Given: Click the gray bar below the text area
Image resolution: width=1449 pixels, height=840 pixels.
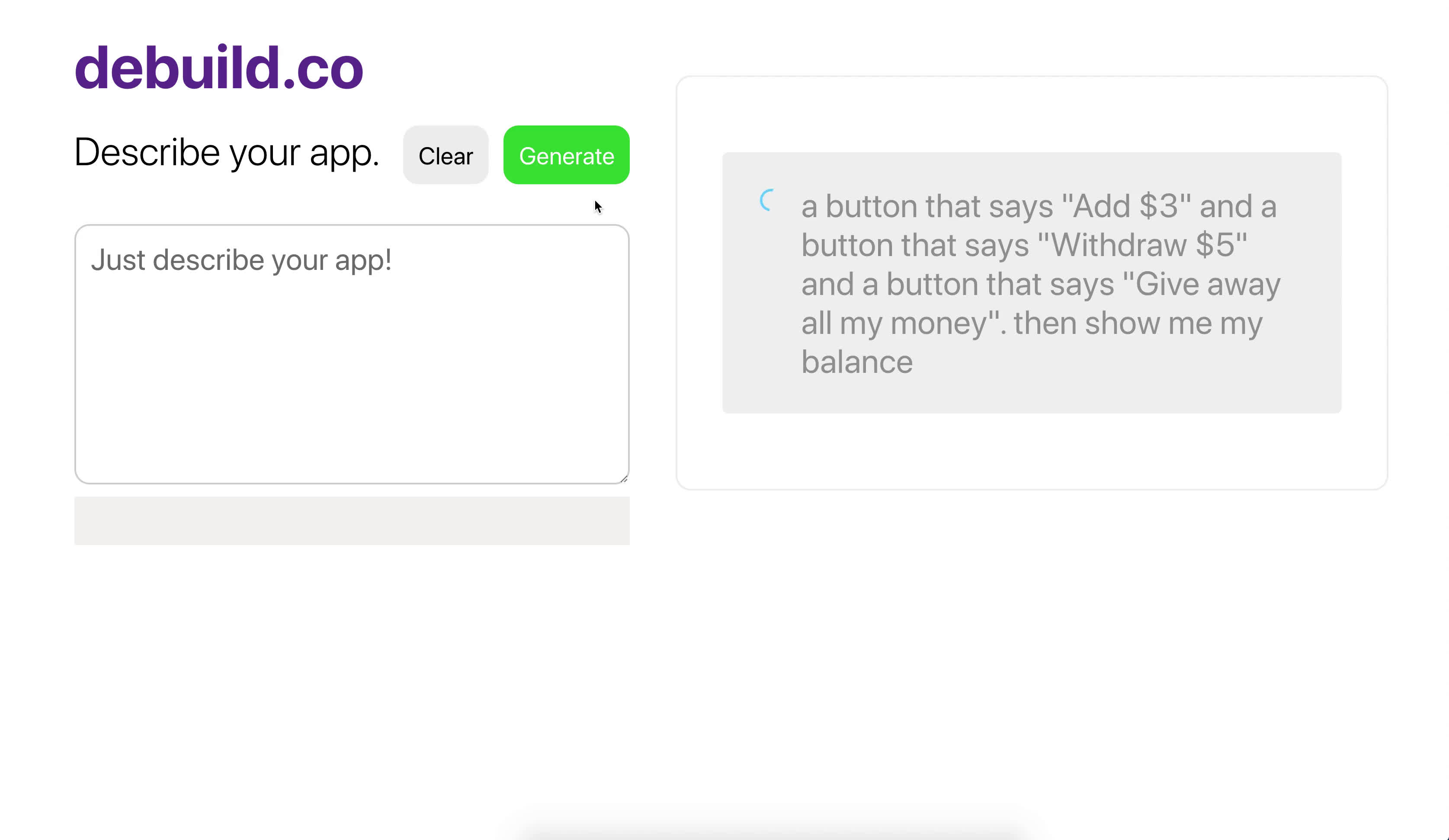Looking at the screenshot, I should pos(351,520).
